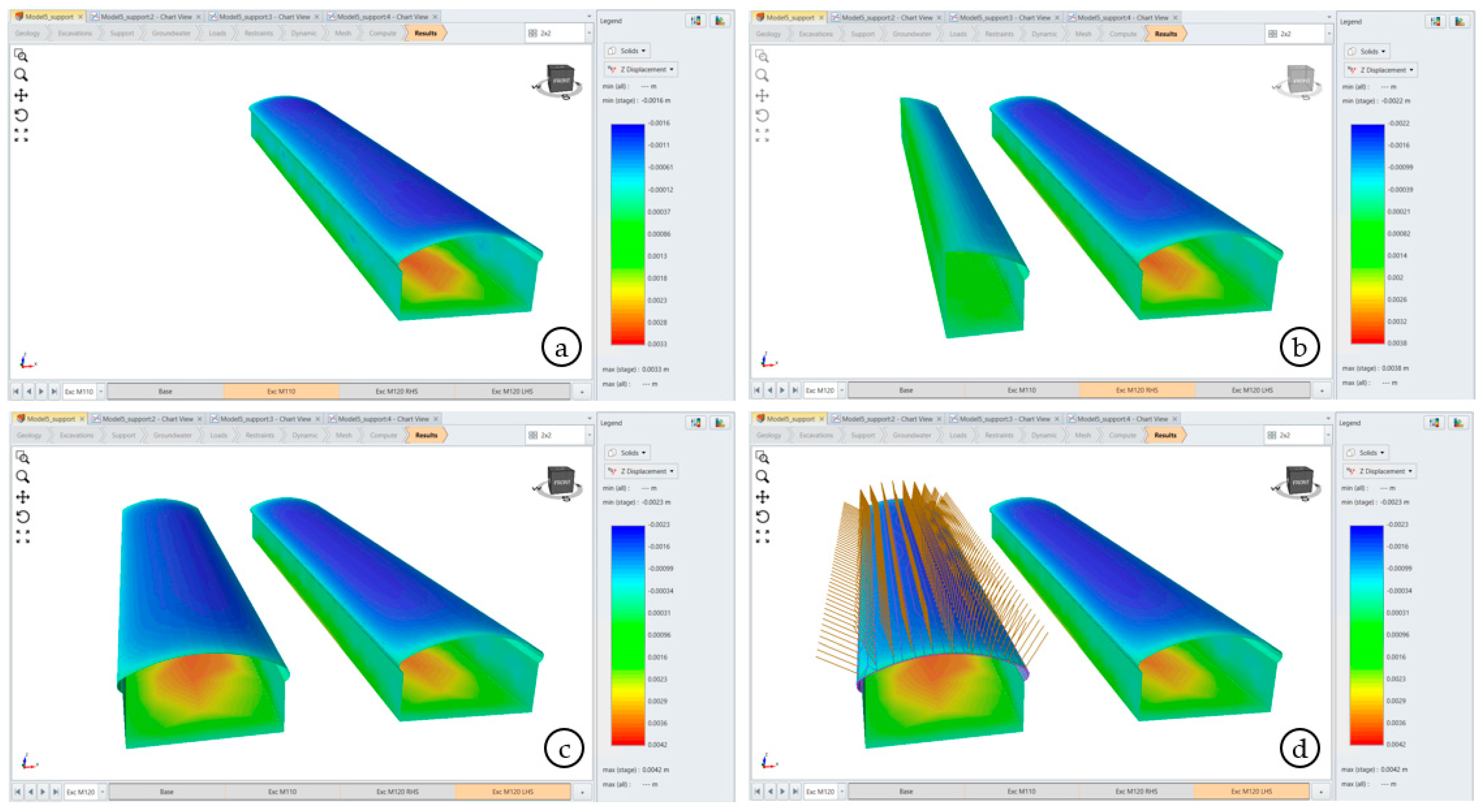Select zoom window tool in panel a
1481x812 pixels.
click(21, 56)
